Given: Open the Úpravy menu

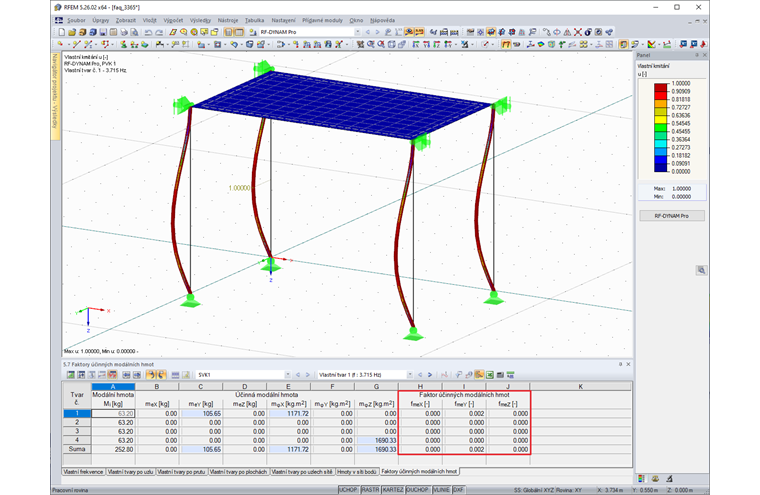Looking at the screenshot, I should point(100,20).
